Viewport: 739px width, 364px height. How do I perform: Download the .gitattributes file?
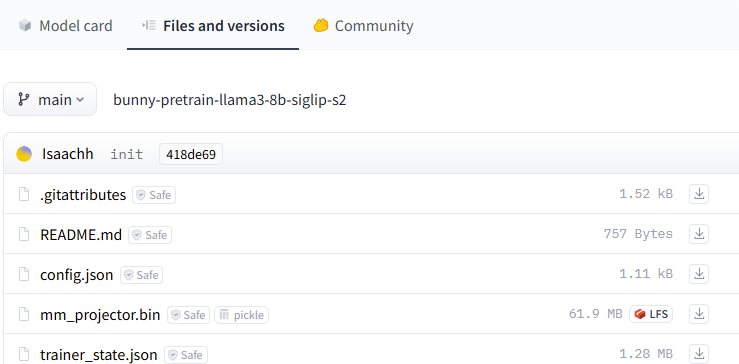[699, 194]
